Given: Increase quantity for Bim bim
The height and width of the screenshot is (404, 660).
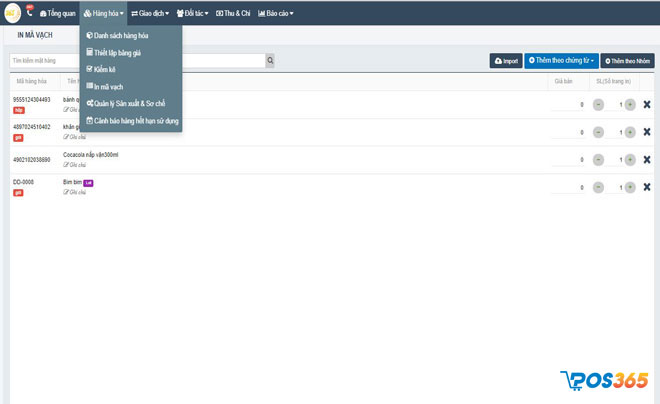Looking at the screenshot, I should click(x=630, y=187).
